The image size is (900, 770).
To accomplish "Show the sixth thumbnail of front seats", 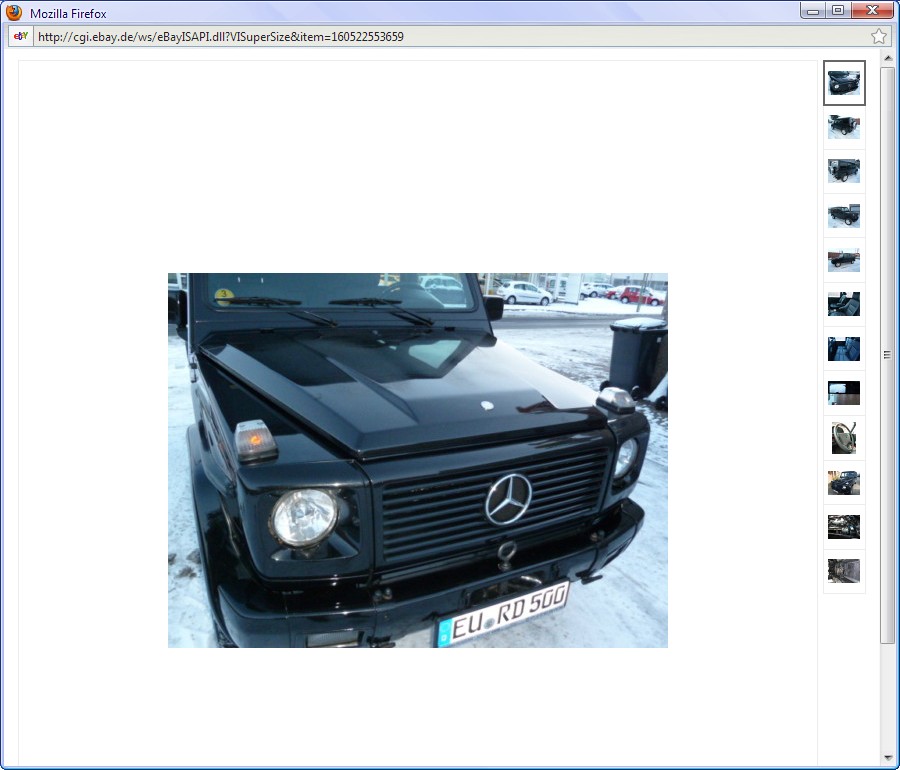I will [x=844, y=304].
